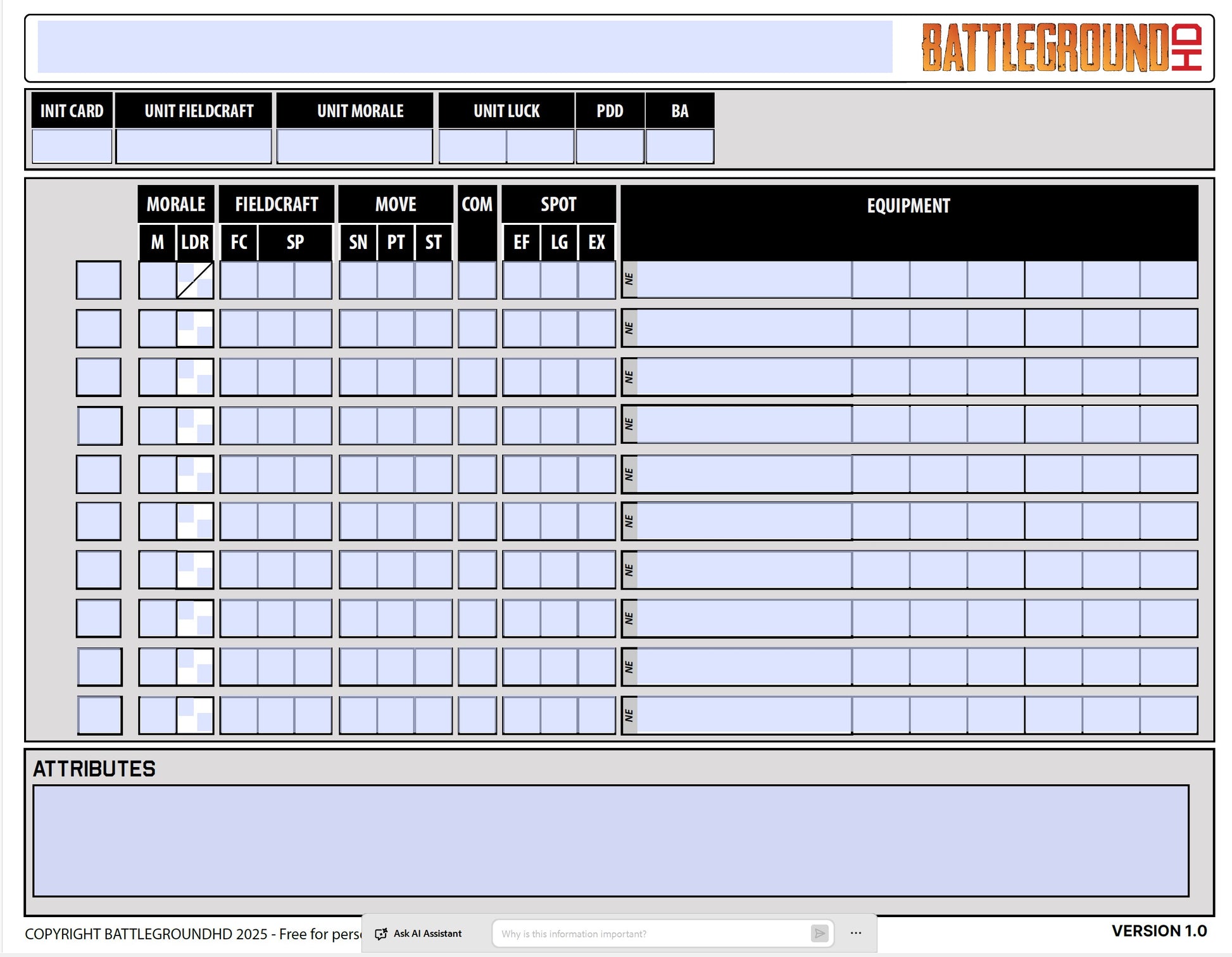
Task: Click the BA input field
Action: point(680,146)
